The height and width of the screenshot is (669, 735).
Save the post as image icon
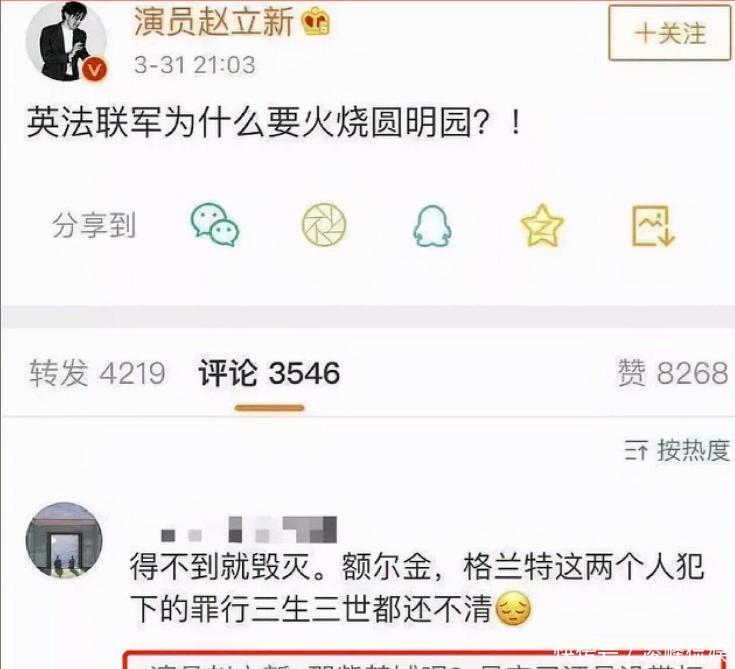(653, 226)
